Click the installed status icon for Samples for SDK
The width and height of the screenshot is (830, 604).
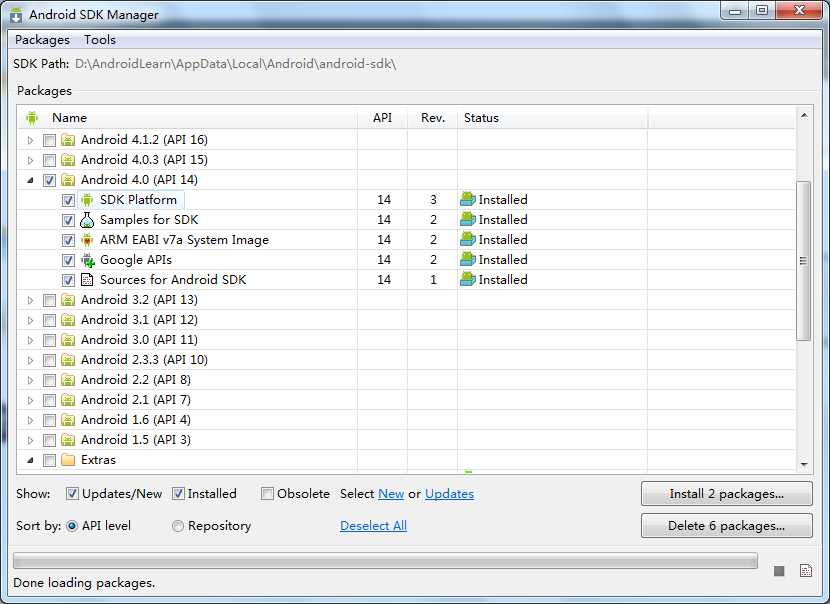tap(468, 220)
